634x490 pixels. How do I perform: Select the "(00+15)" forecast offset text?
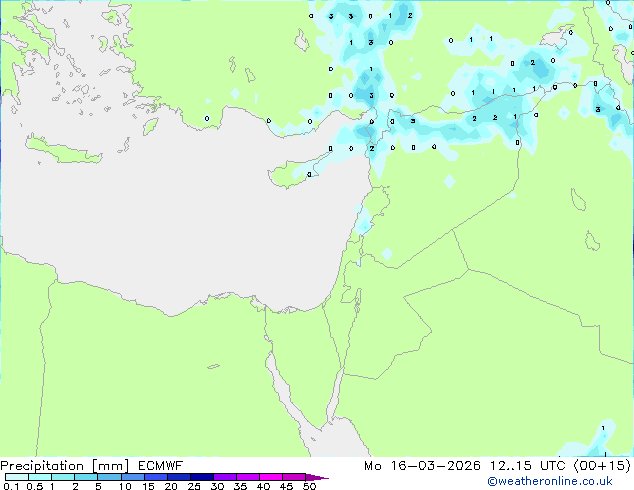click(602, 466)
